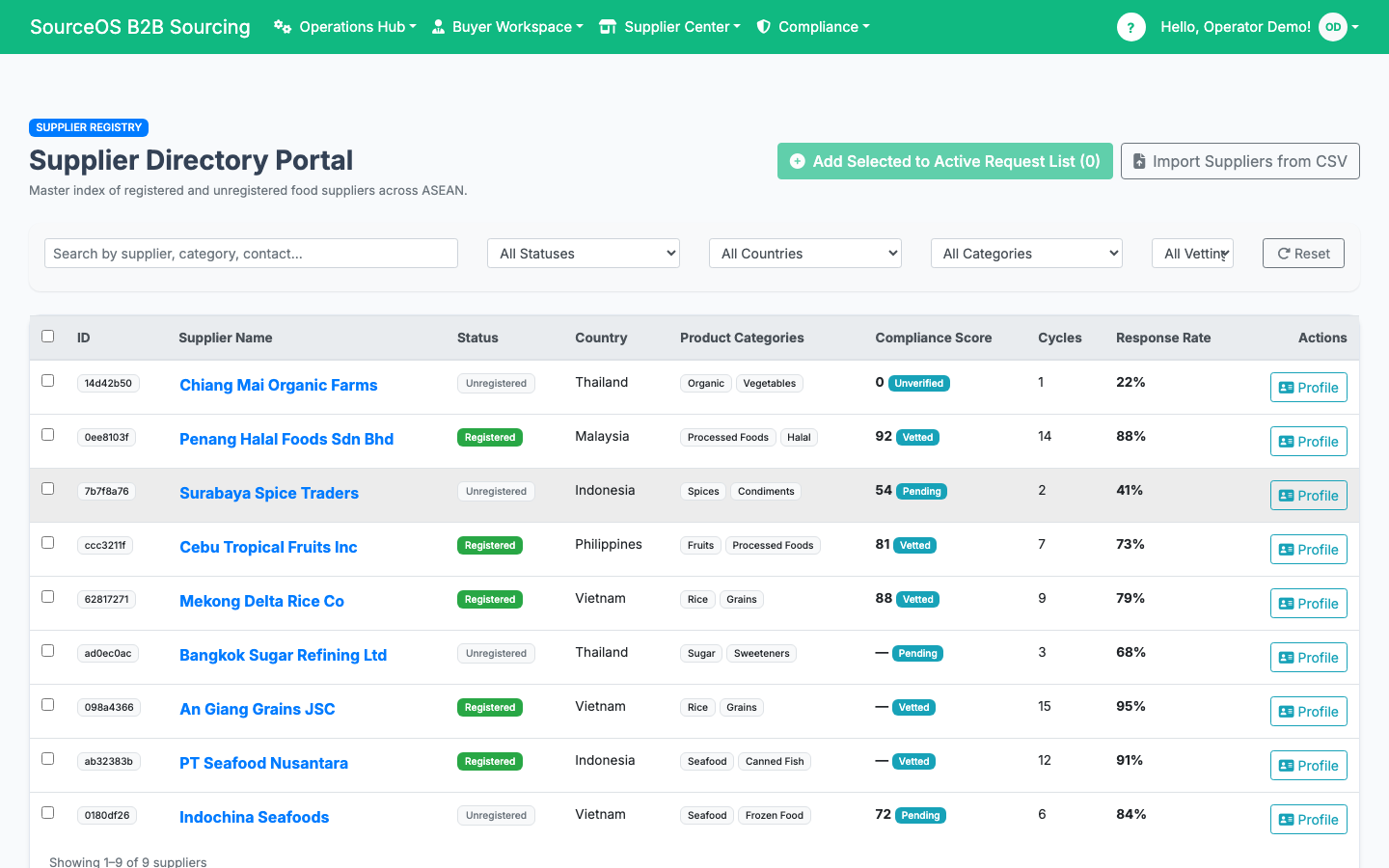
Task: Open Cebu Tropical Fruits Inc link
Action: point(268,547)
